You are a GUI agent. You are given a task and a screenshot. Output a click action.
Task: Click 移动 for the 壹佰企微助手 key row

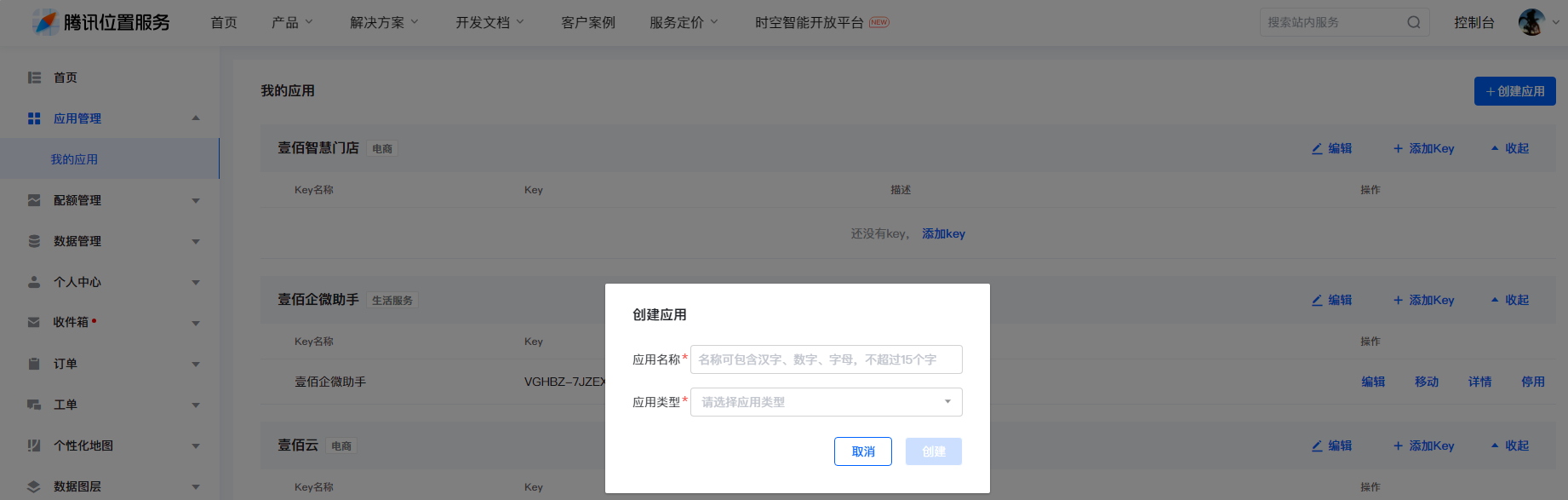click(x=1427, y=382)
